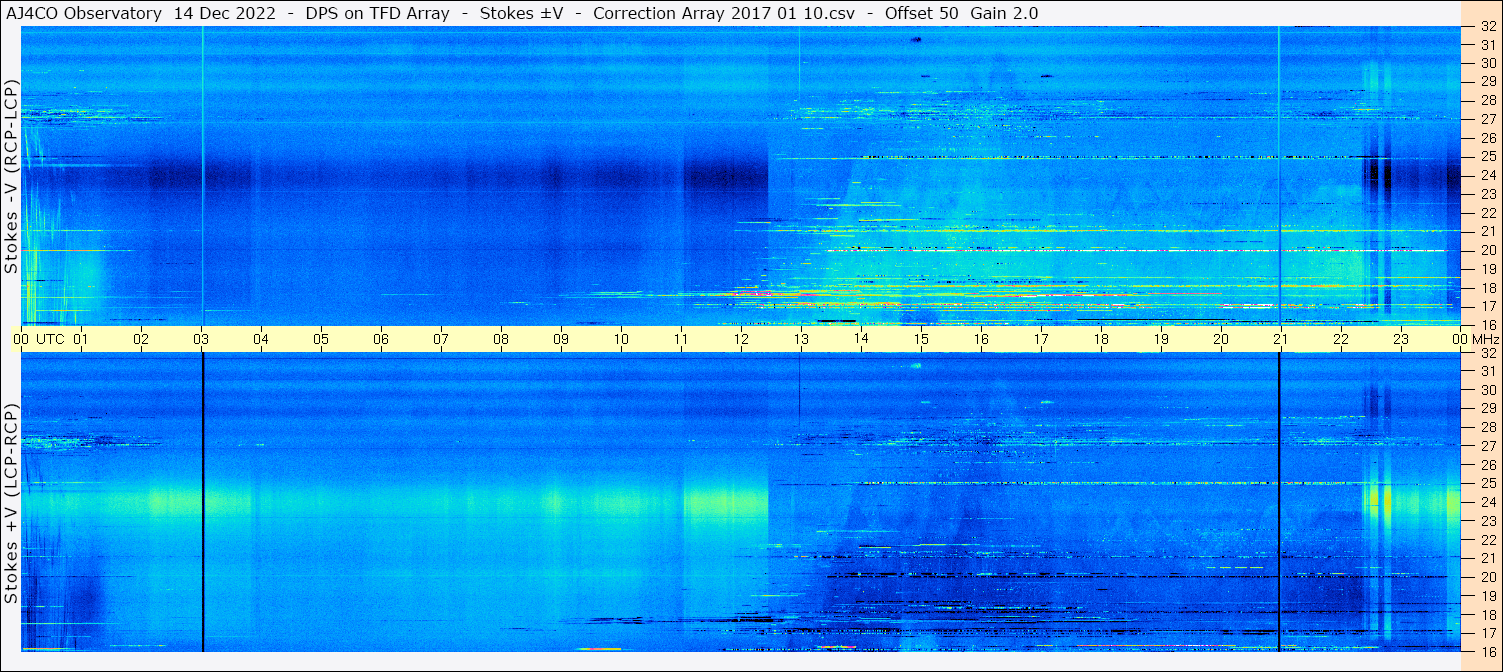Select the 15 hour tick label
Screen dimensions: 1503x672
coord(921,339)
